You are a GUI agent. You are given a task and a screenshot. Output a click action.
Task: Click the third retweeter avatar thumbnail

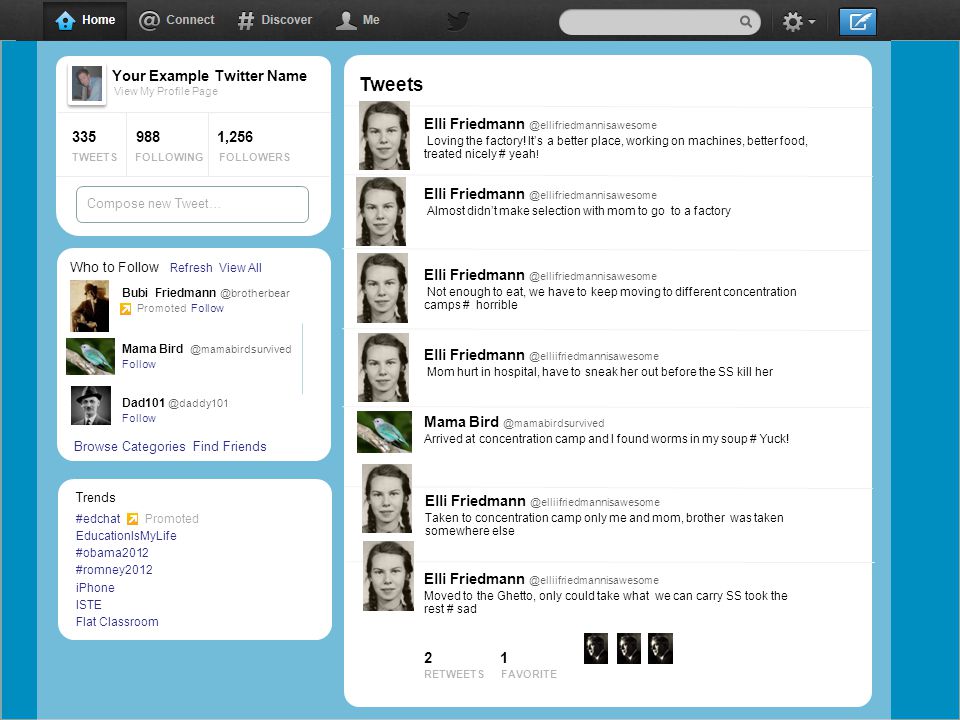661,648
